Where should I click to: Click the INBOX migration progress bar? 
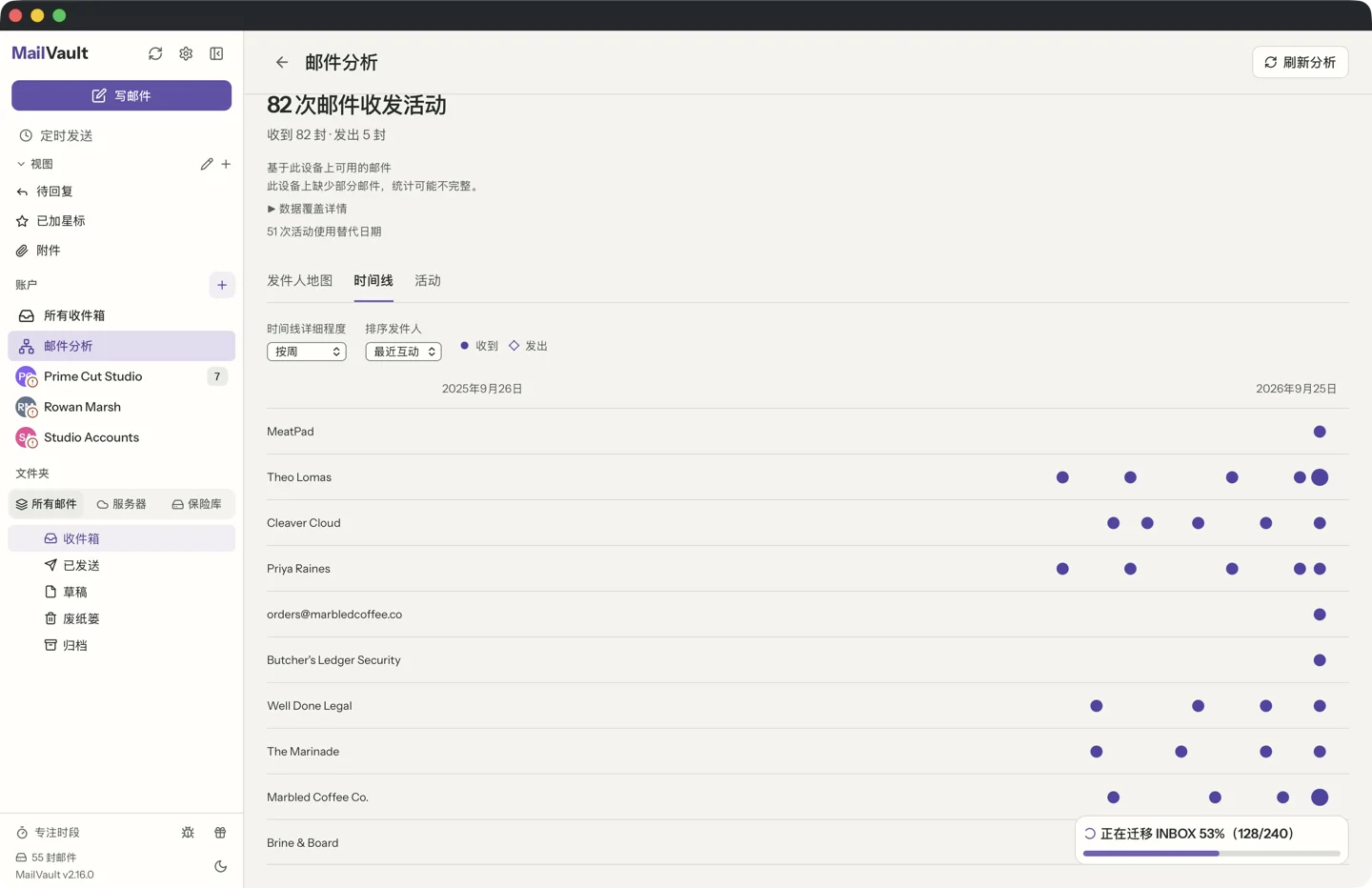1212,854
